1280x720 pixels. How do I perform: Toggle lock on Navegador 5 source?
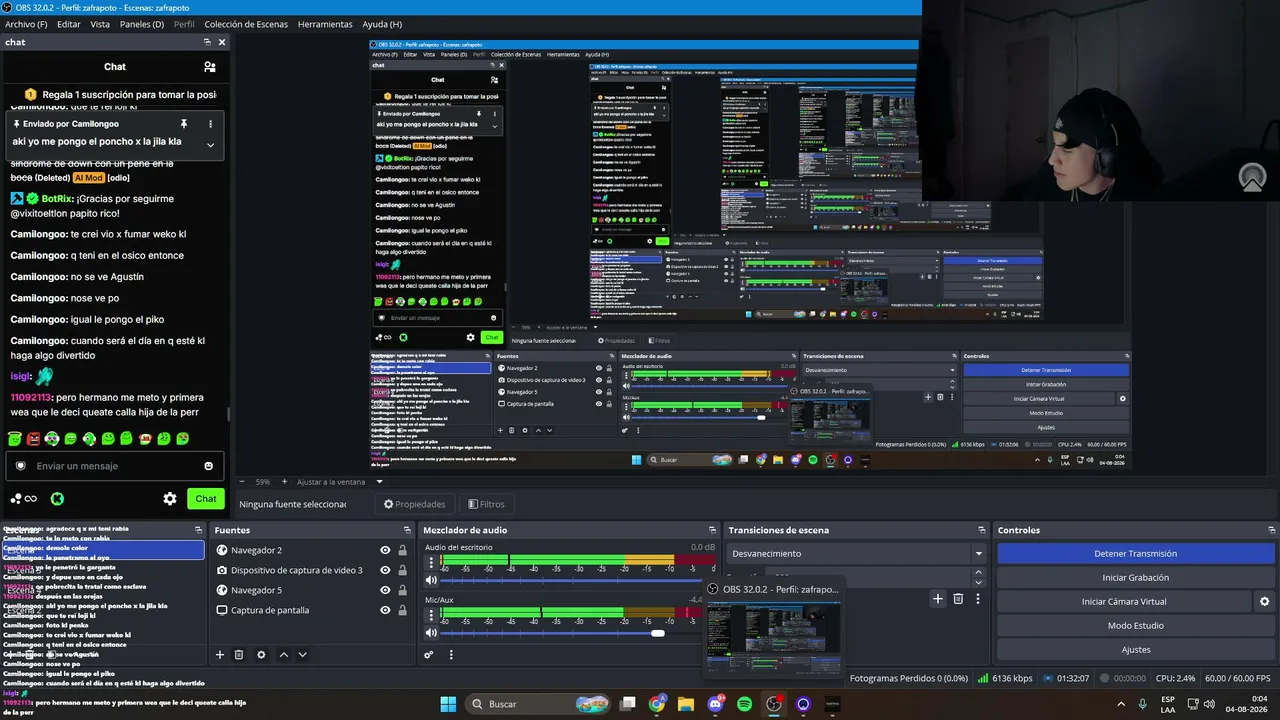pos(402,590)
